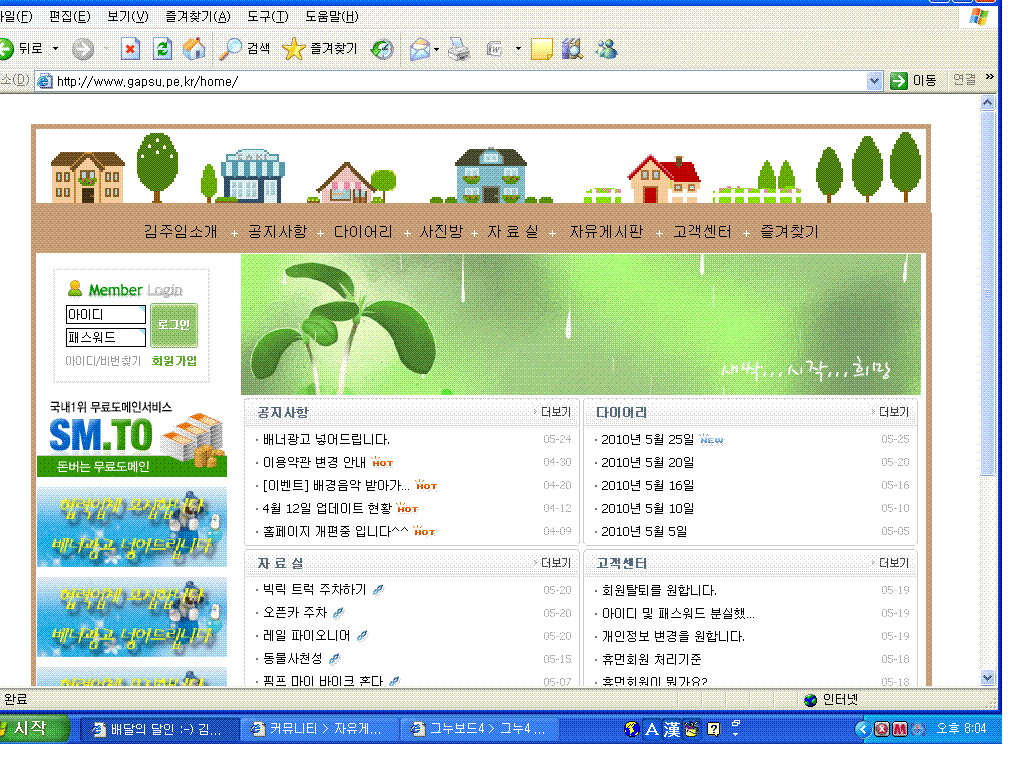Refresh the page with the Refresh icon
The image size is (1024, 768).
(162, 48)
